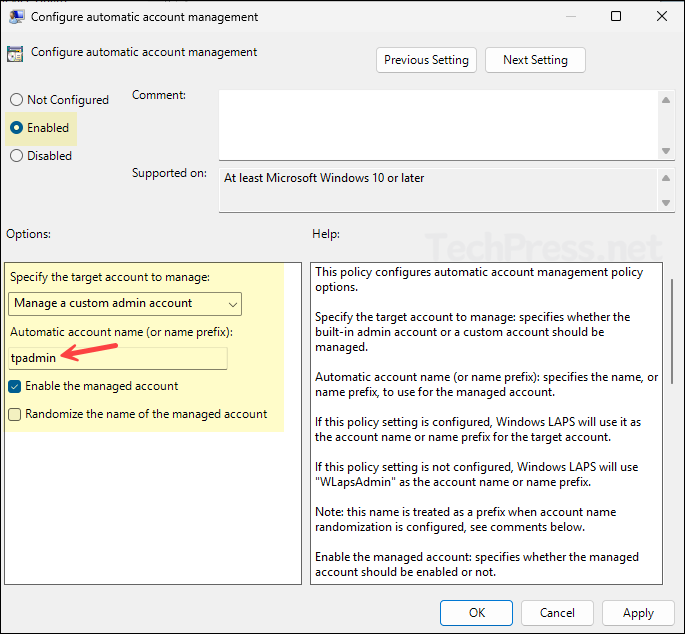Click inside the Comment text box
Screen dimensions: 685x634
439,125
